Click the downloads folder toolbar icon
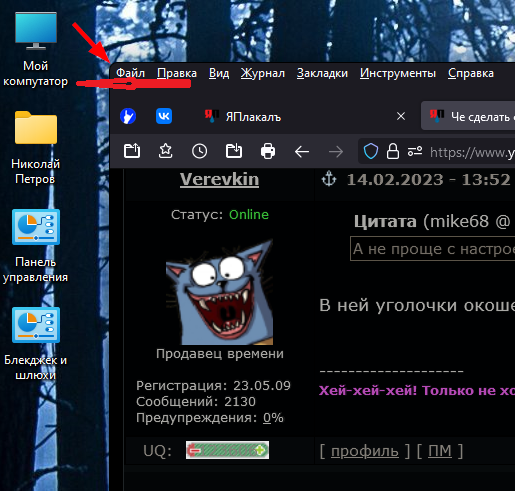This screenshot has width=515, height=491. (x=234, y=151)
